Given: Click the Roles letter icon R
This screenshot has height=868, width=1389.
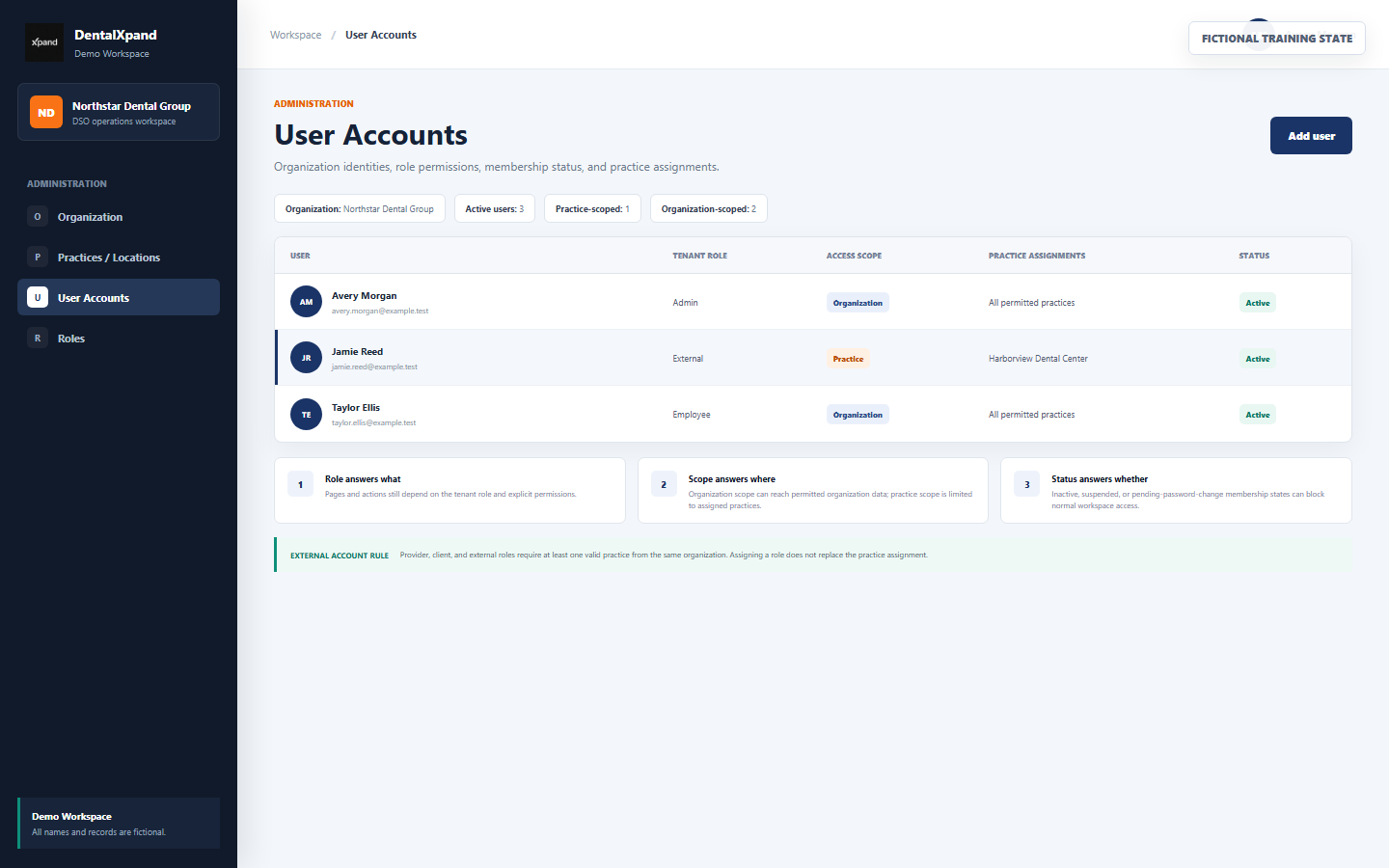Looking at the screenshot, I should click(x=38, y=339).
